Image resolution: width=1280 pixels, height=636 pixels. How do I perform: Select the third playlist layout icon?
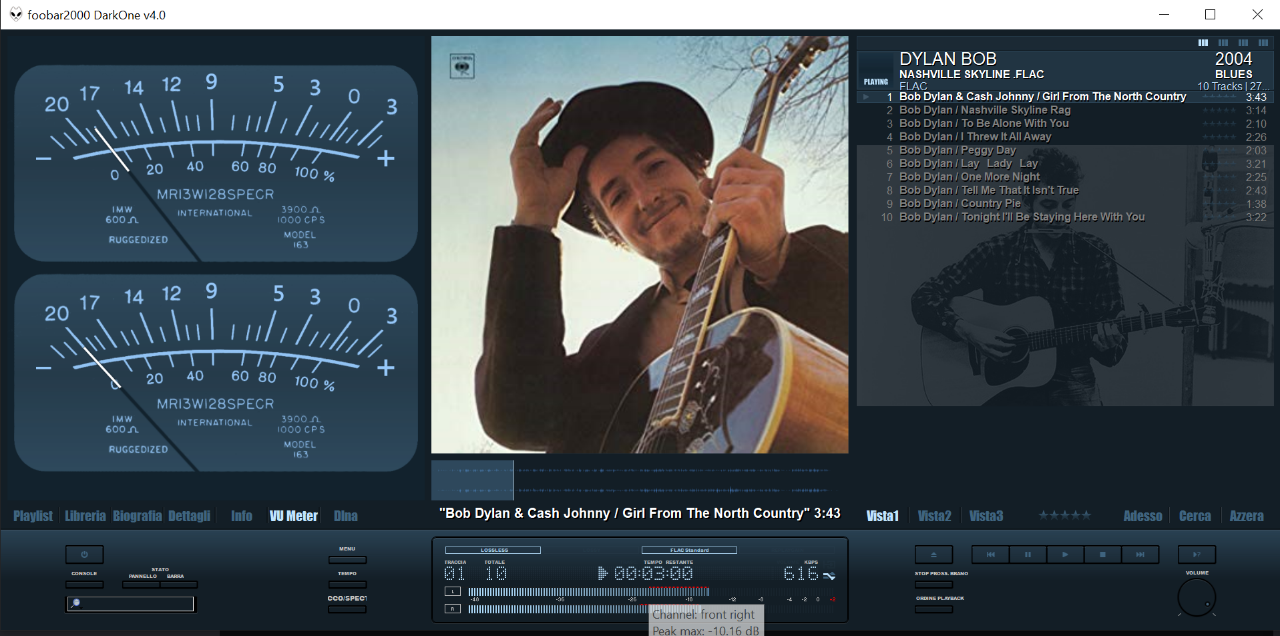point(1243,42)
